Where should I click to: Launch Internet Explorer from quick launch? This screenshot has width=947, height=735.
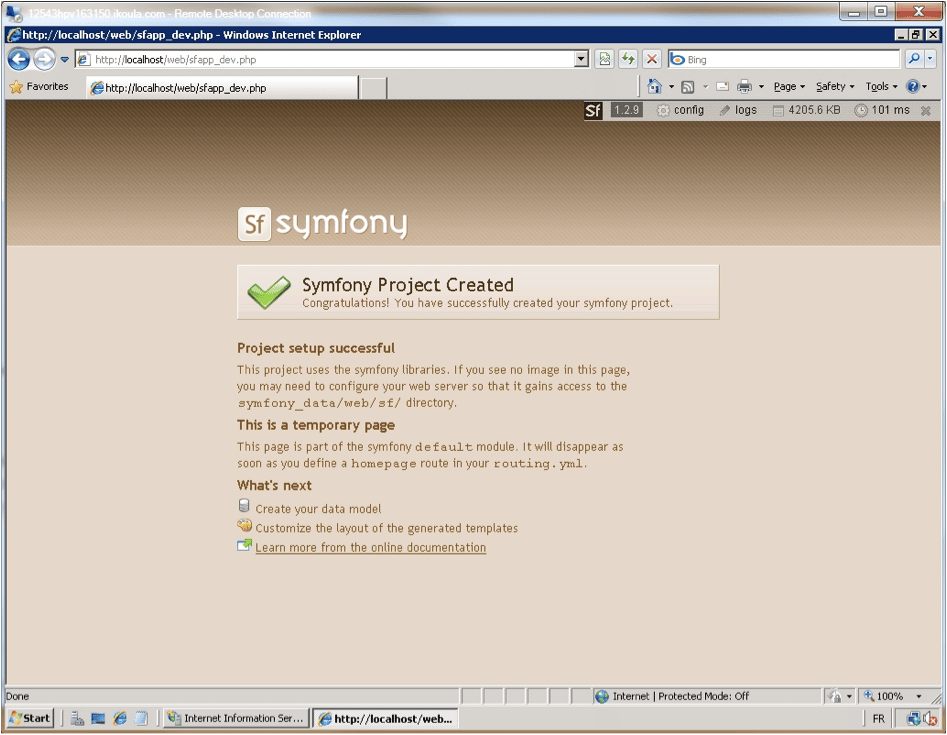tap(120, 719)
